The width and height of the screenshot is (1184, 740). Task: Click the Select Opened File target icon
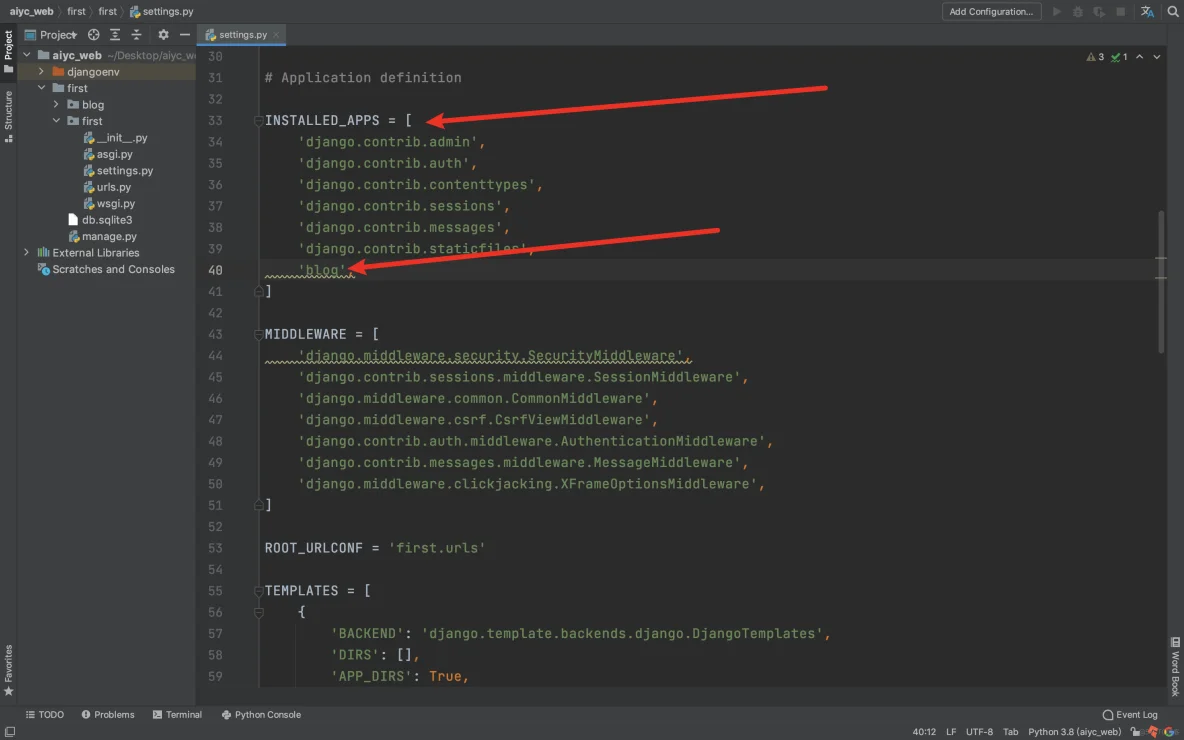94,35
